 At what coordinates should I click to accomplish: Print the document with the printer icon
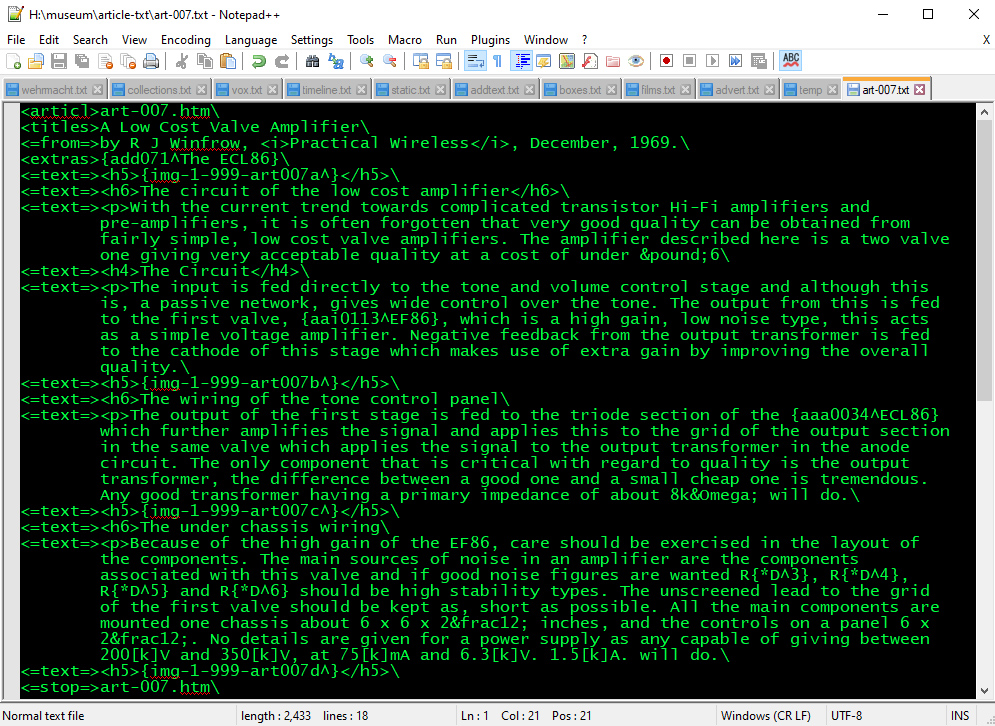tap(151, 61)
